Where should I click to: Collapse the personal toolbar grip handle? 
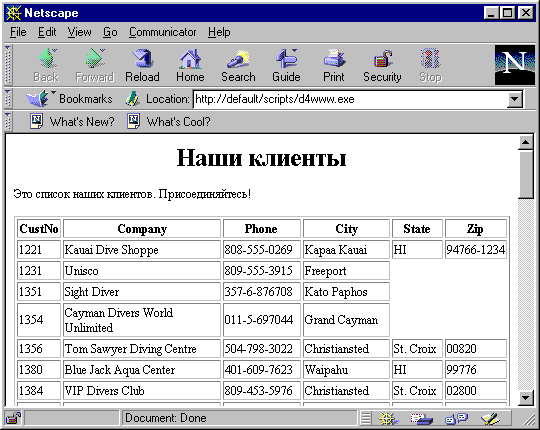pos(8,122)
